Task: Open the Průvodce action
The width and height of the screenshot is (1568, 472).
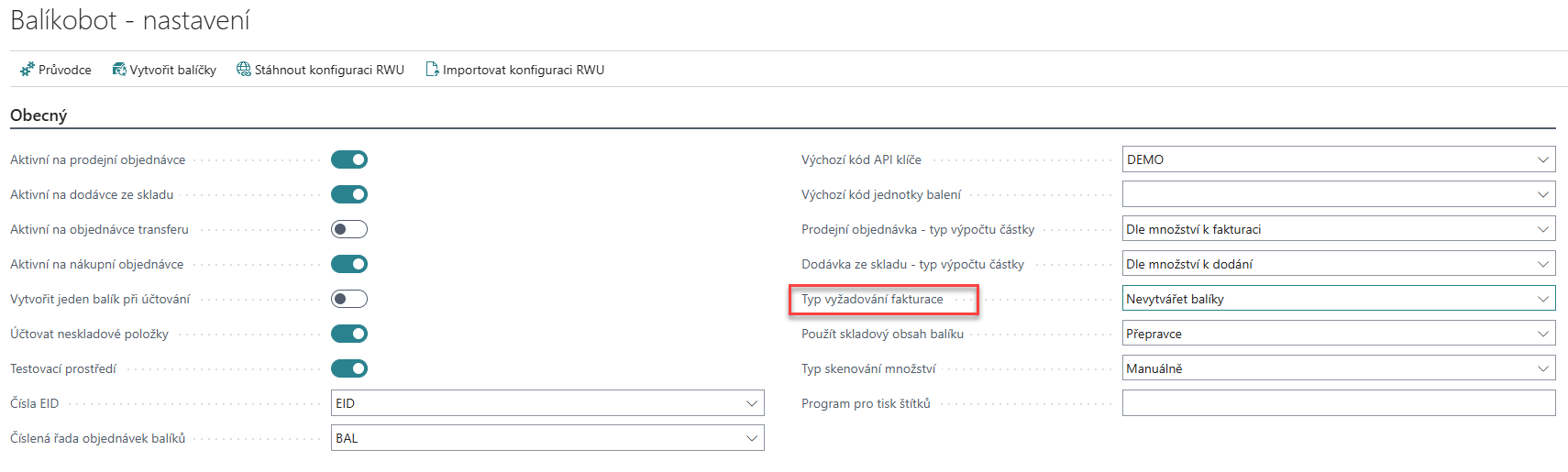Action: 56,70
